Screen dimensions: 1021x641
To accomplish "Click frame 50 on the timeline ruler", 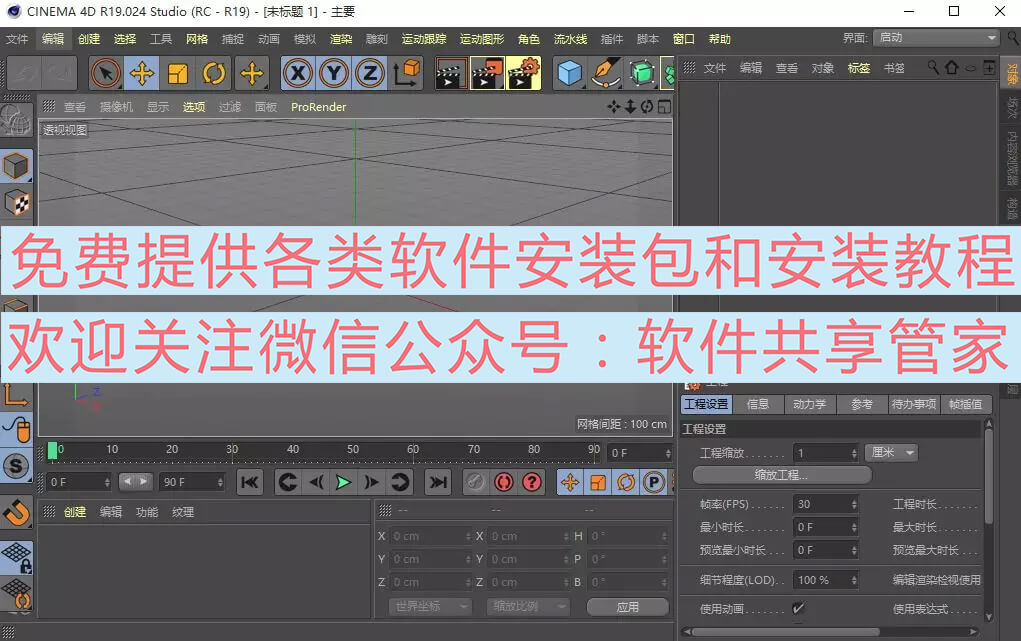I will click(353, 449).
